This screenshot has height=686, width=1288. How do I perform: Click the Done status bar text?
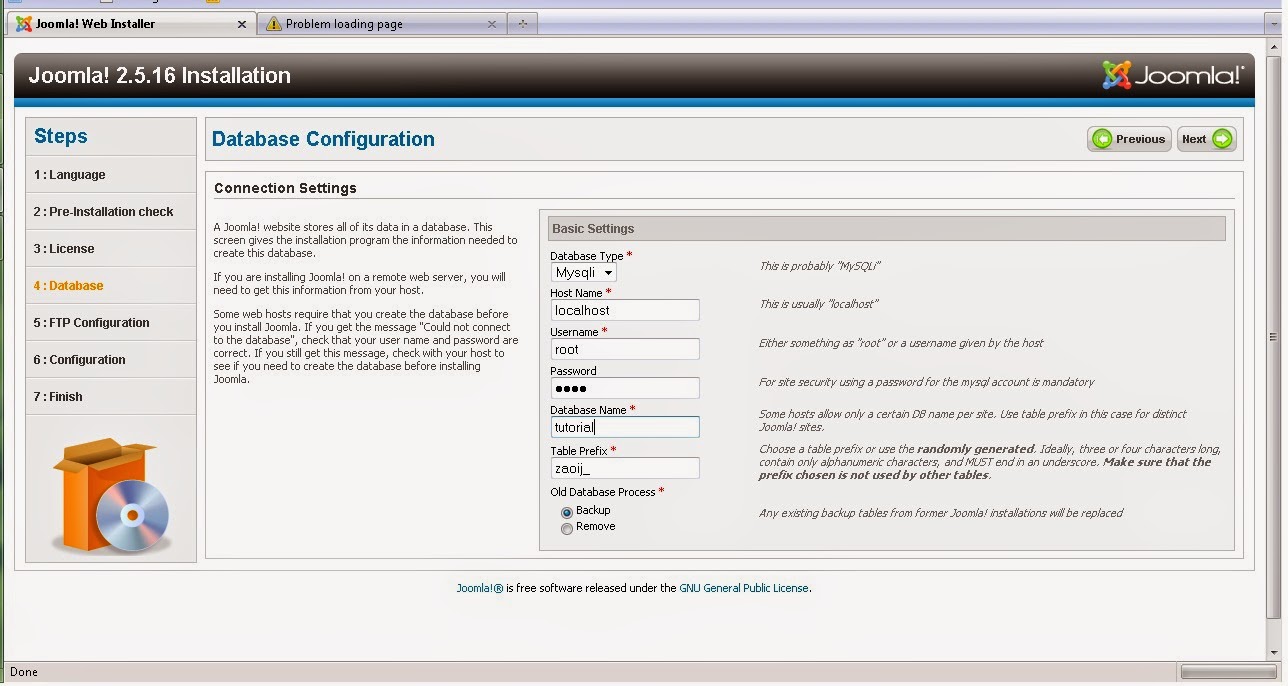pos(23,672)
